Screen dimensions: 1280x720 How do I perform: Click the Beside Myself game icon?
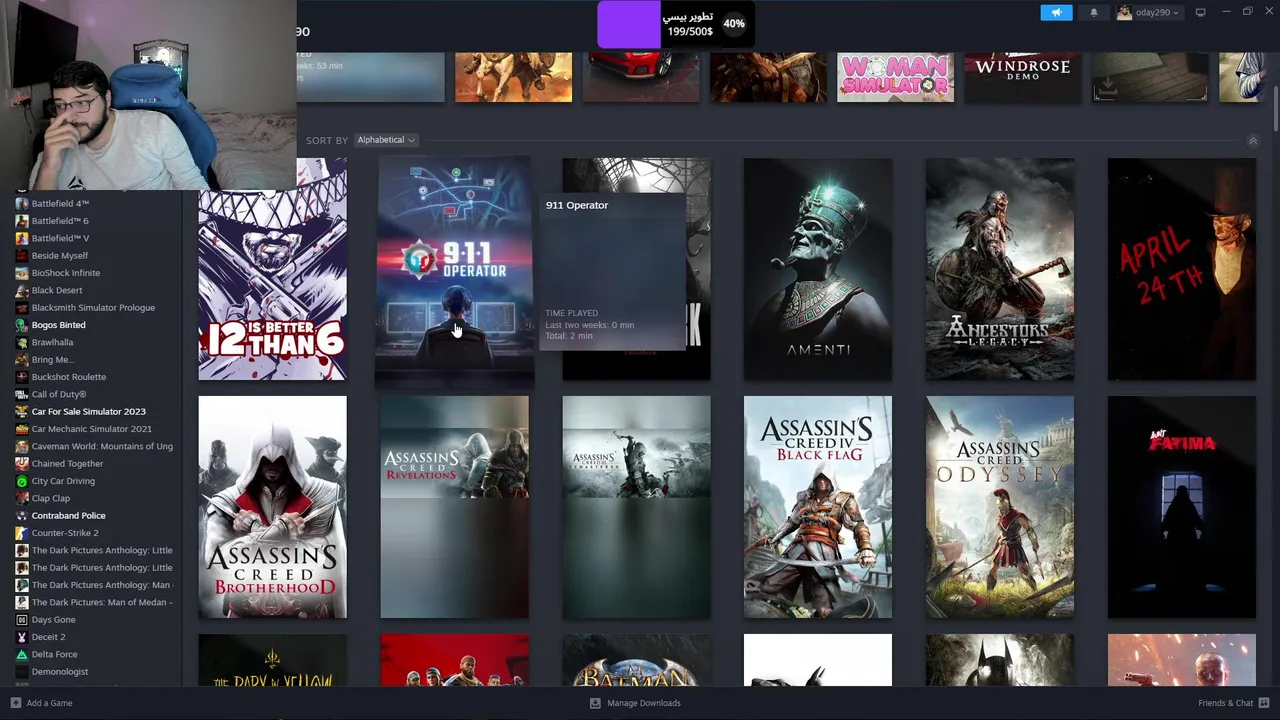22,255
